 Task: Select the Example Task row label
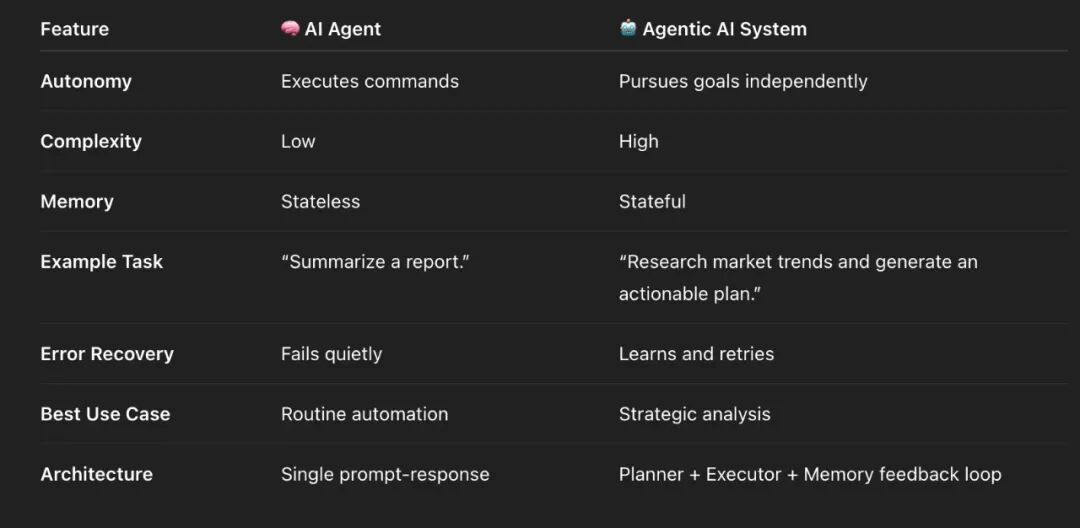click(x=101, y=261)
